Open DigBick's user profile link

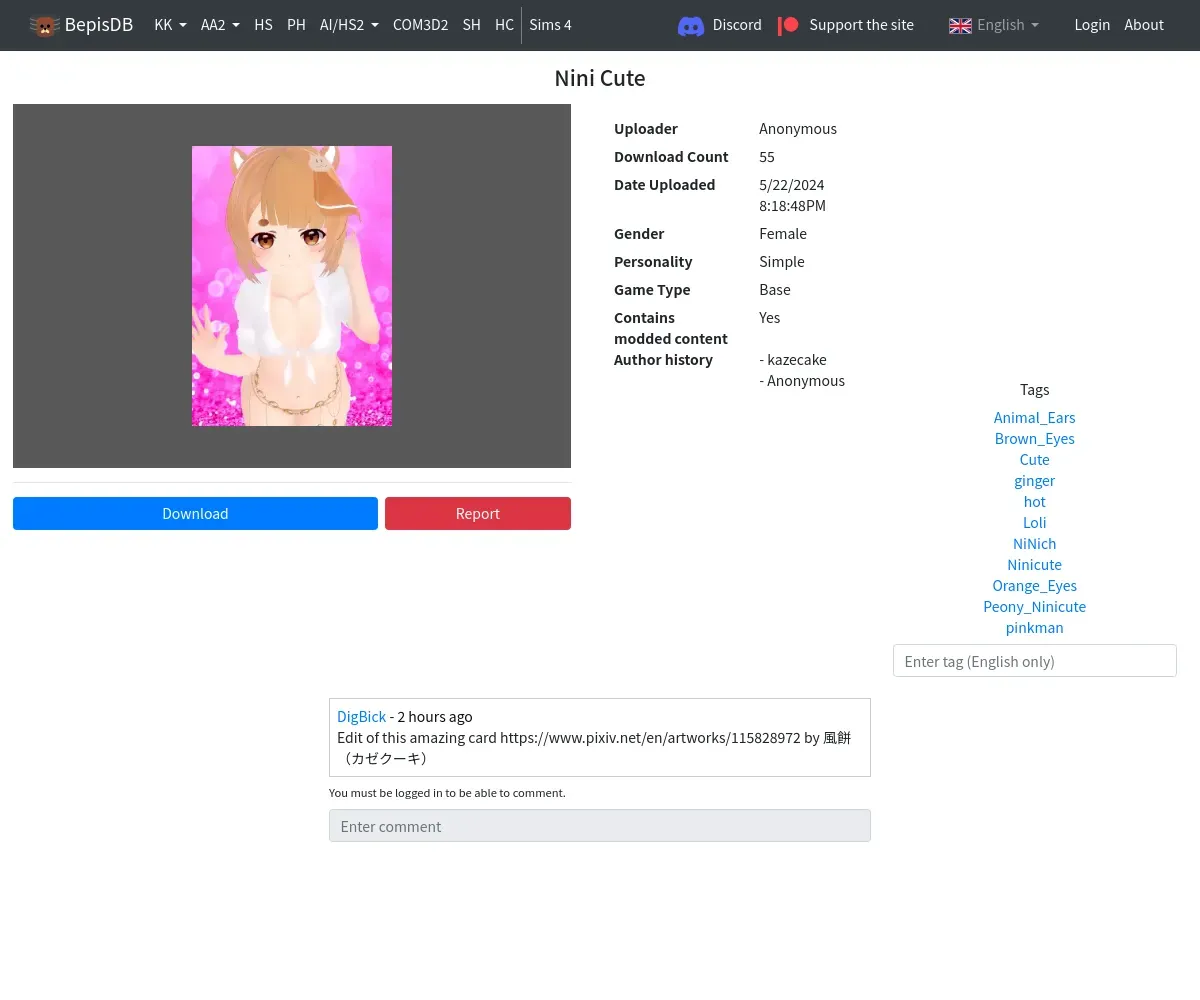tap(361, 717)
